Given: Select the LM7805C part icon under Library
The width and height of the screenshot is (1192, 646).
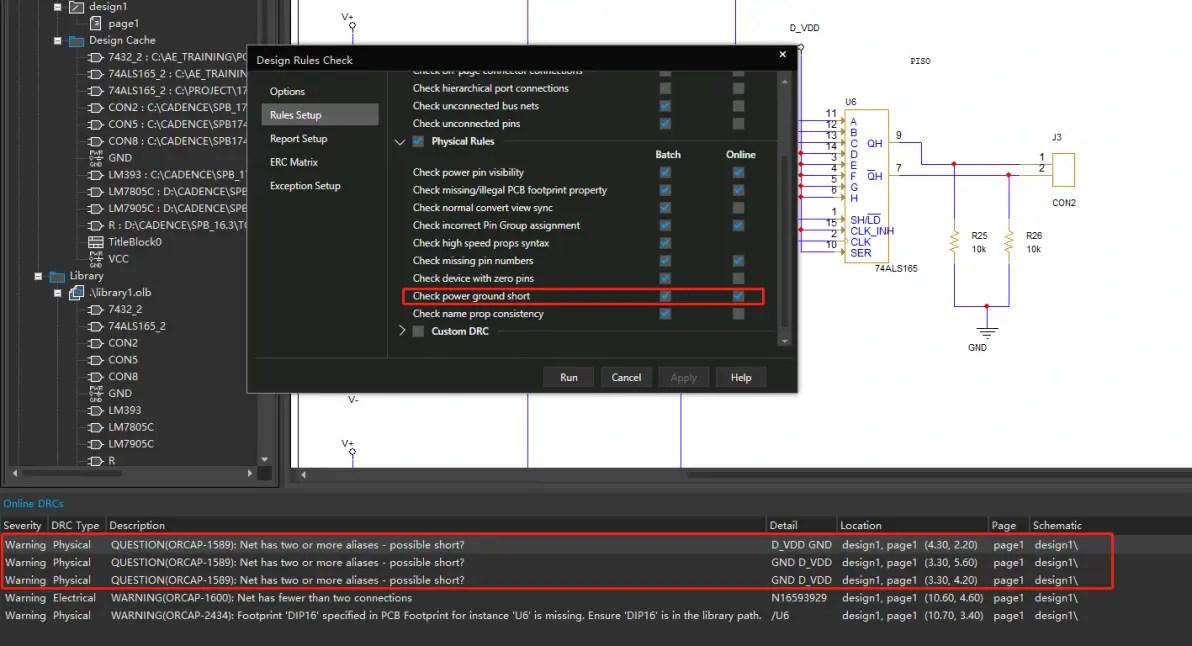Looking at the screenshot, I should pyautogui.click(x=96, y=427).
